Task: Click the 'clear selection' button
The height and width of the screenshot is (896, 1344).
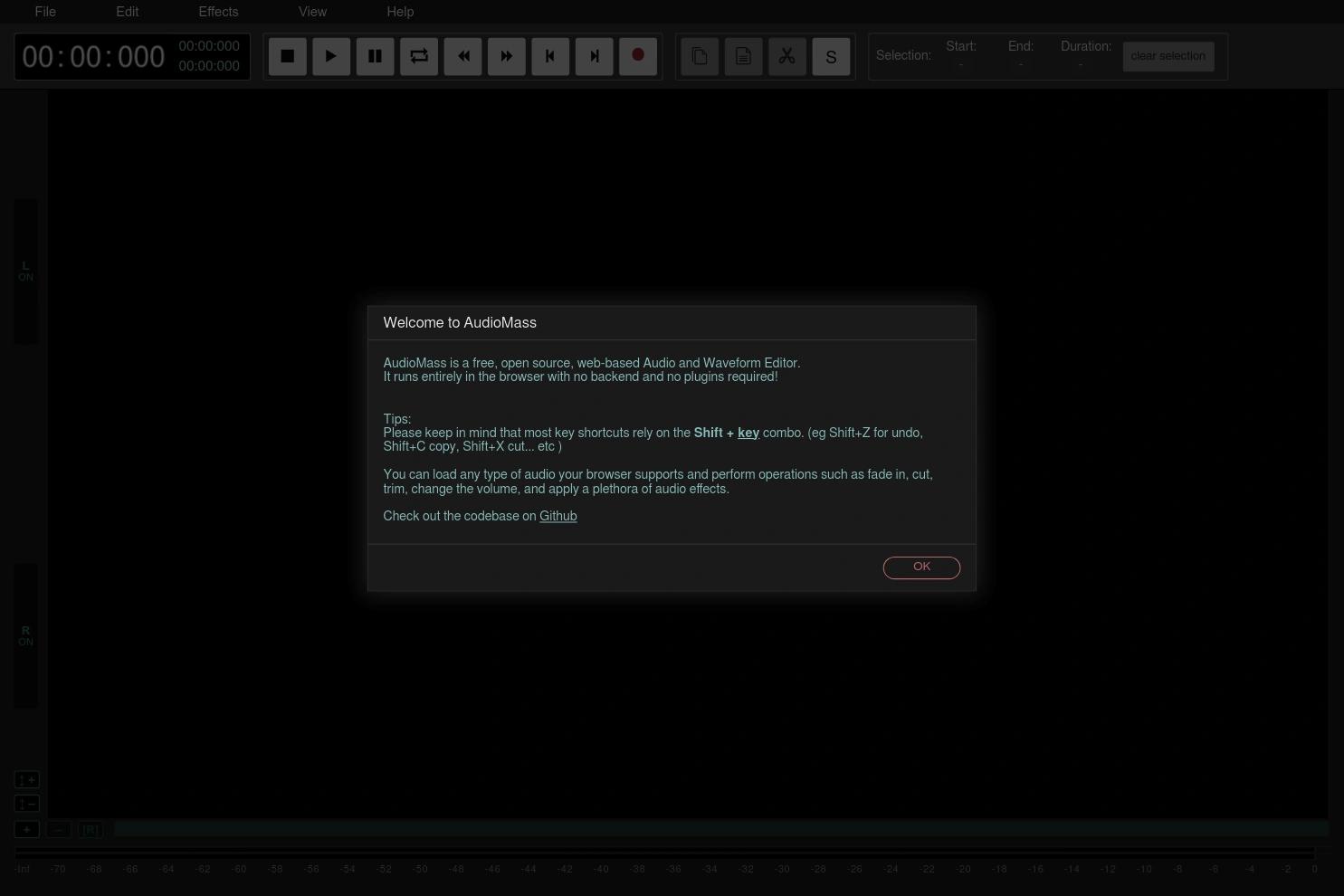Action: pyautogui.click(x=1168, y=56)
